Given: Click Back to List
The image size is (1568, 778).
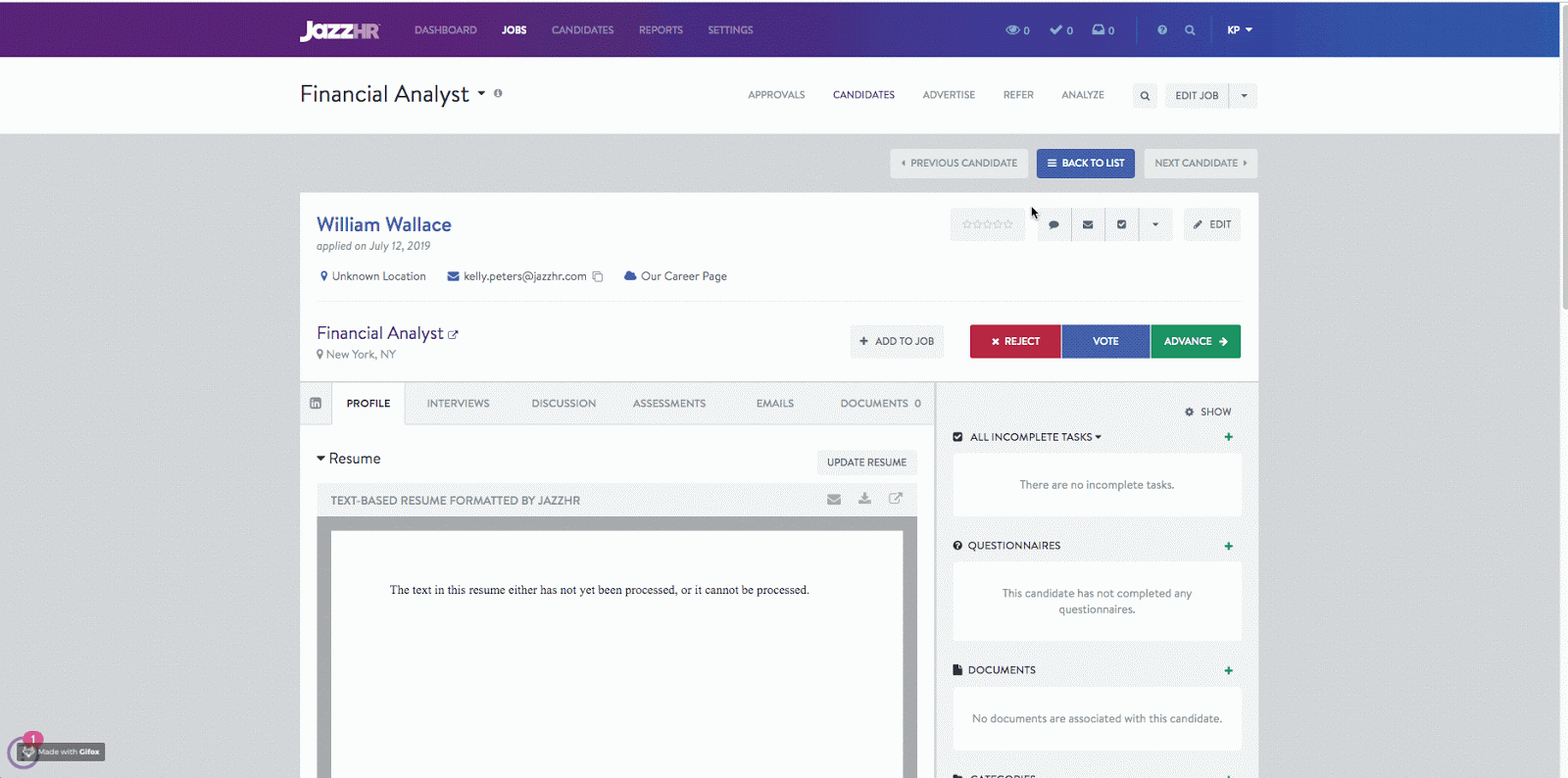Looking at the screenshot, I should pyautogui.click(x=1086, y=164).
